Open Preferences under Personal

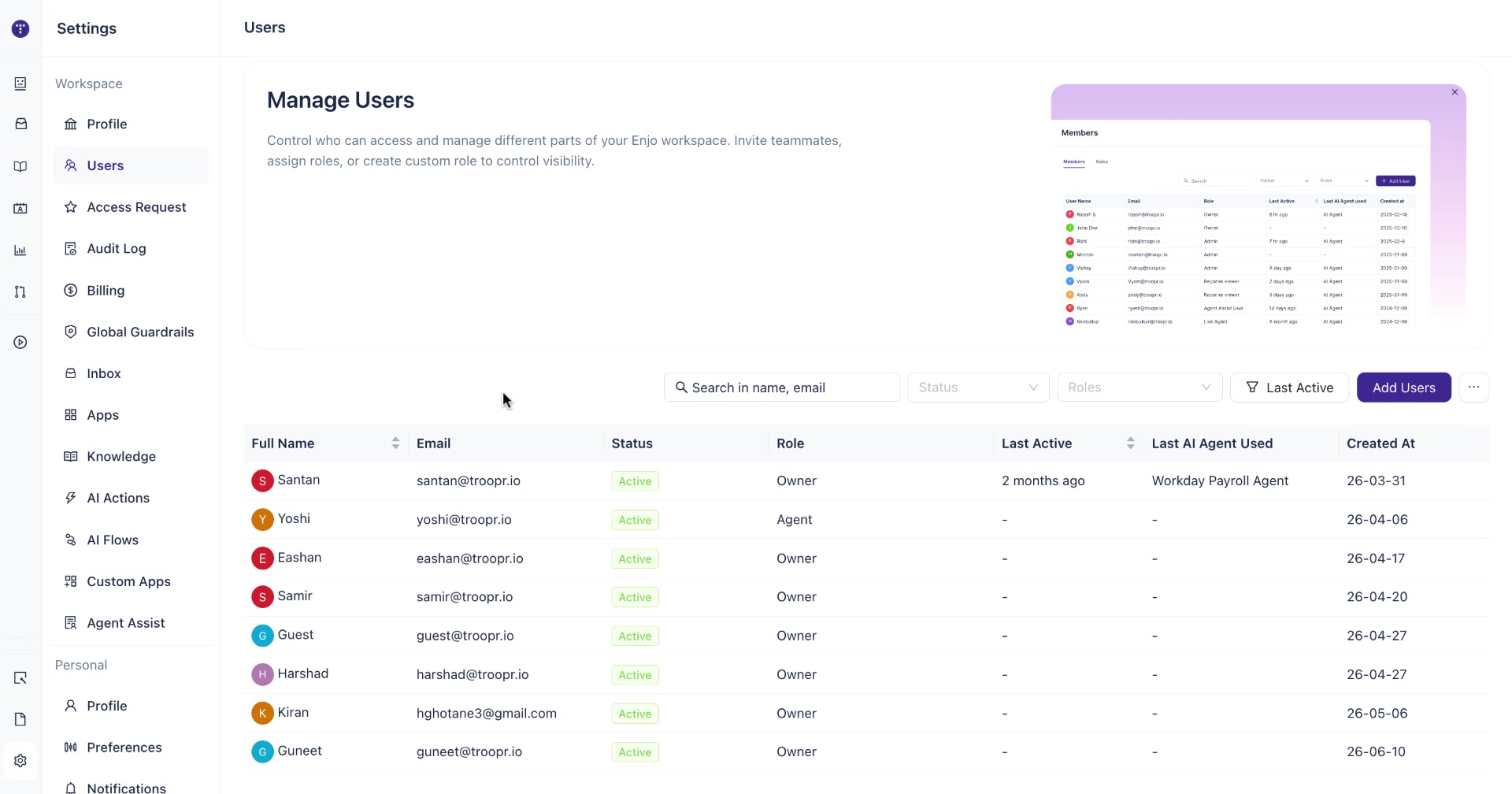point(131,748)
